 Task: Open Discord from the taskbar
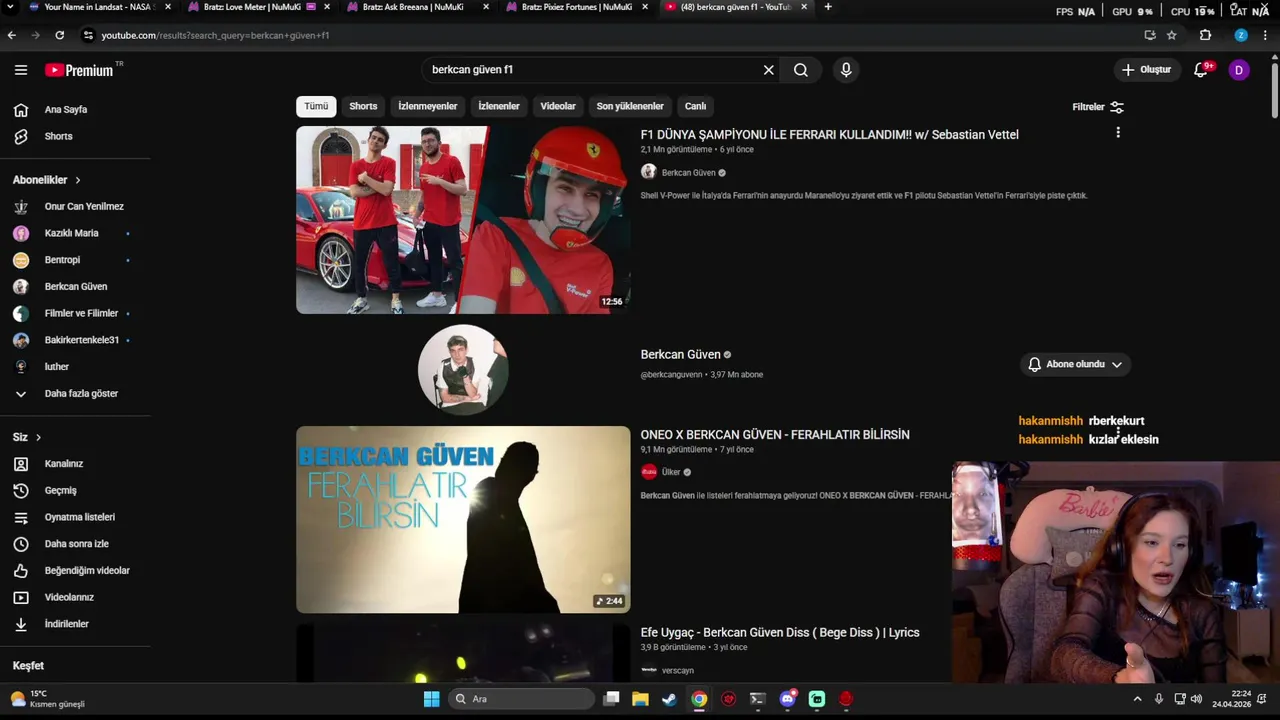click(x=788, y=699)
